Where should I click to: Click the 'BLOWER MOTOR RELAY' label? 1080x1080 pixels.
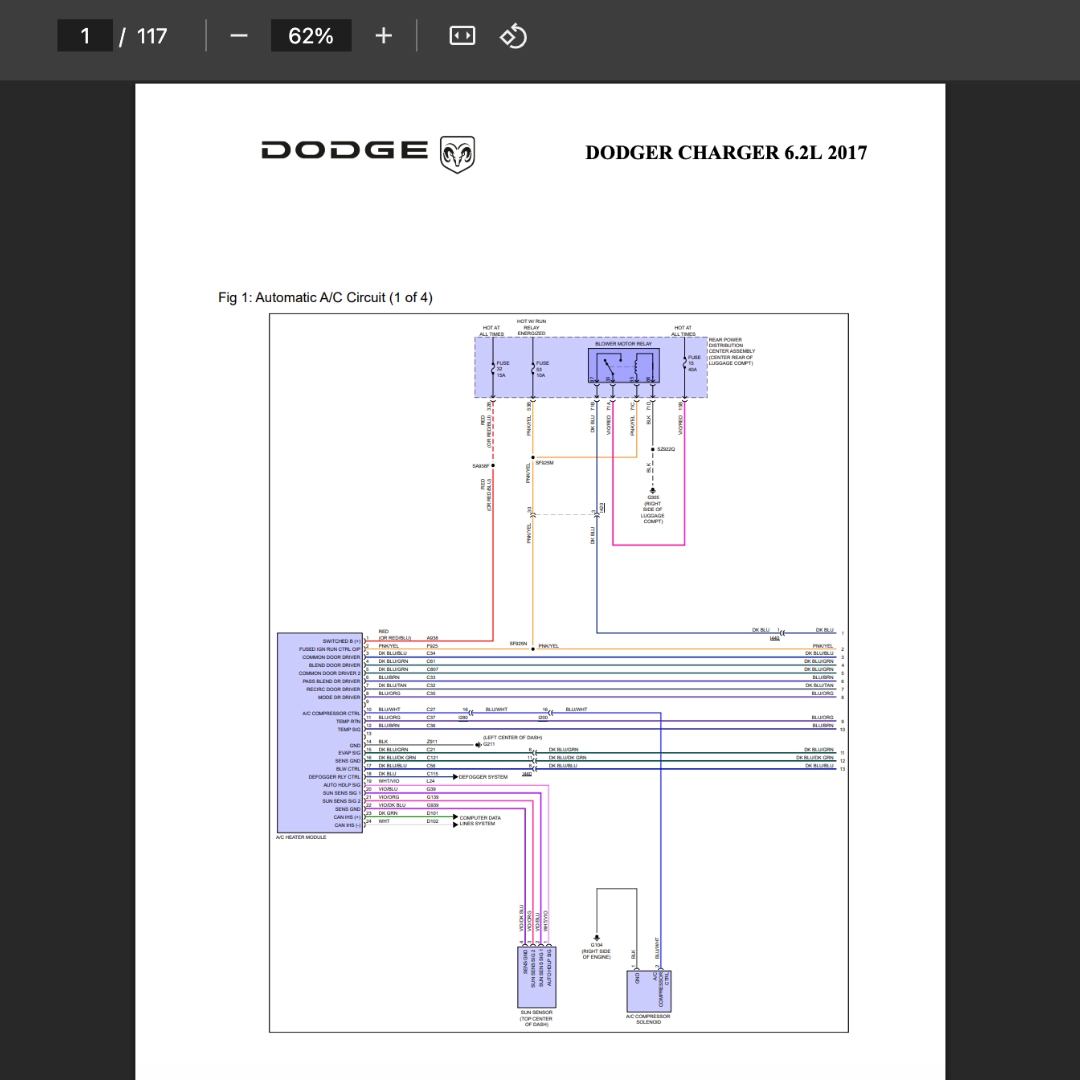(623, 344)
